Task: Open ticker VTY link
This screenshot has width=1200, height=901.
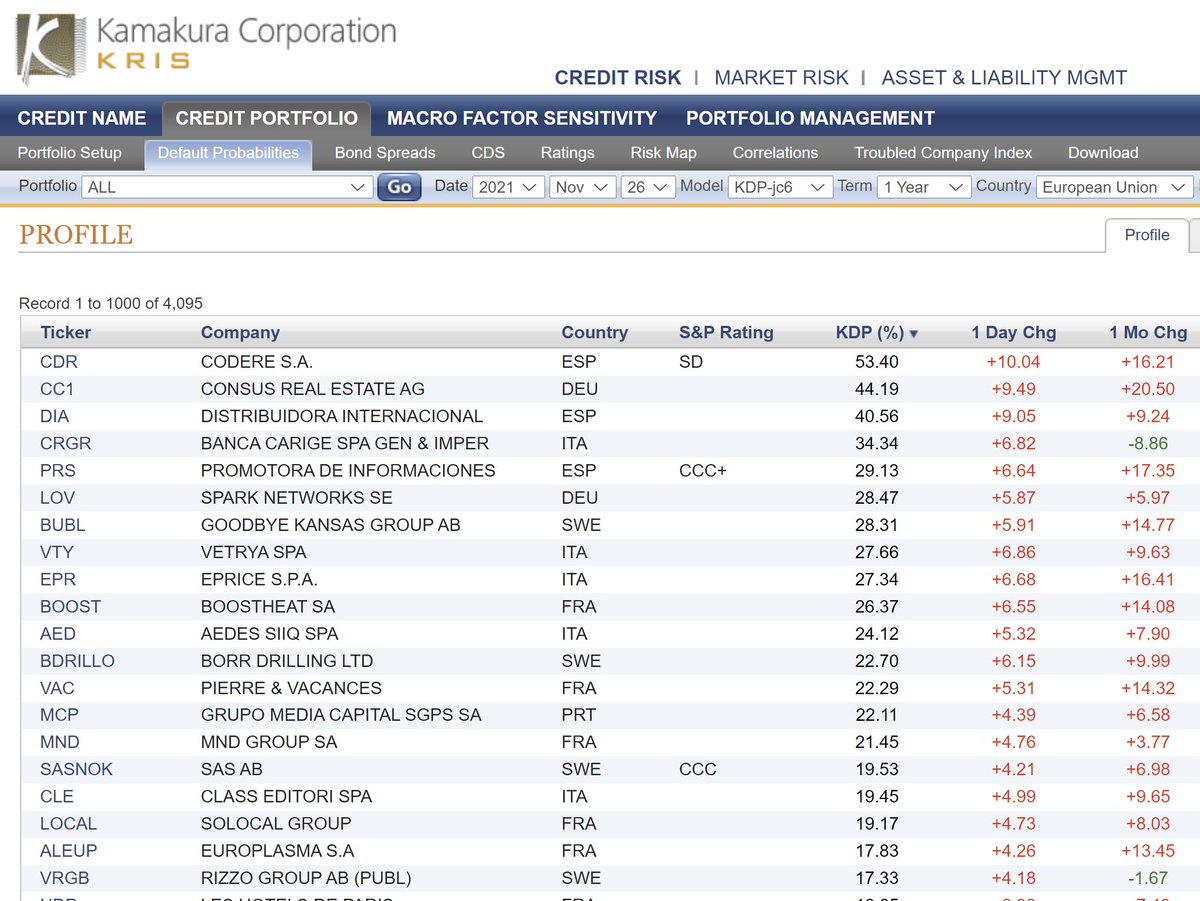Action: point(56,552)
